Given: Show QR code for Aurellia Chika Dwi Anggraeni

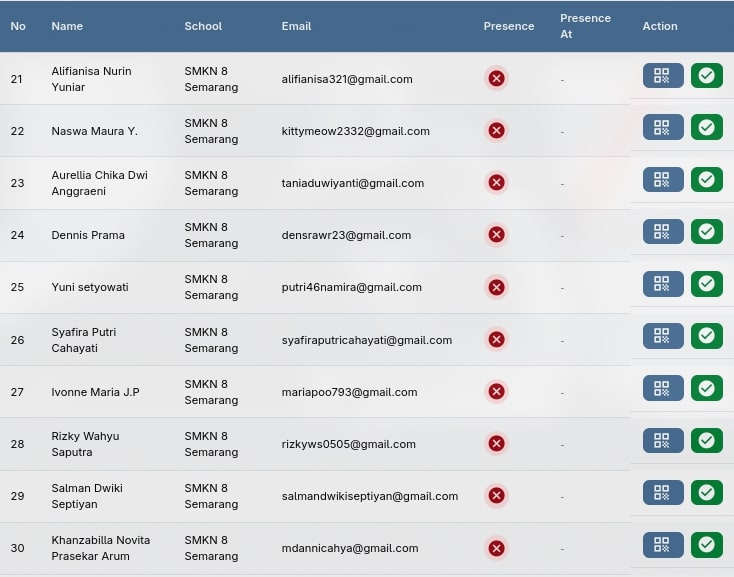Looking at the screenshot, I should (x=662, y=180).
